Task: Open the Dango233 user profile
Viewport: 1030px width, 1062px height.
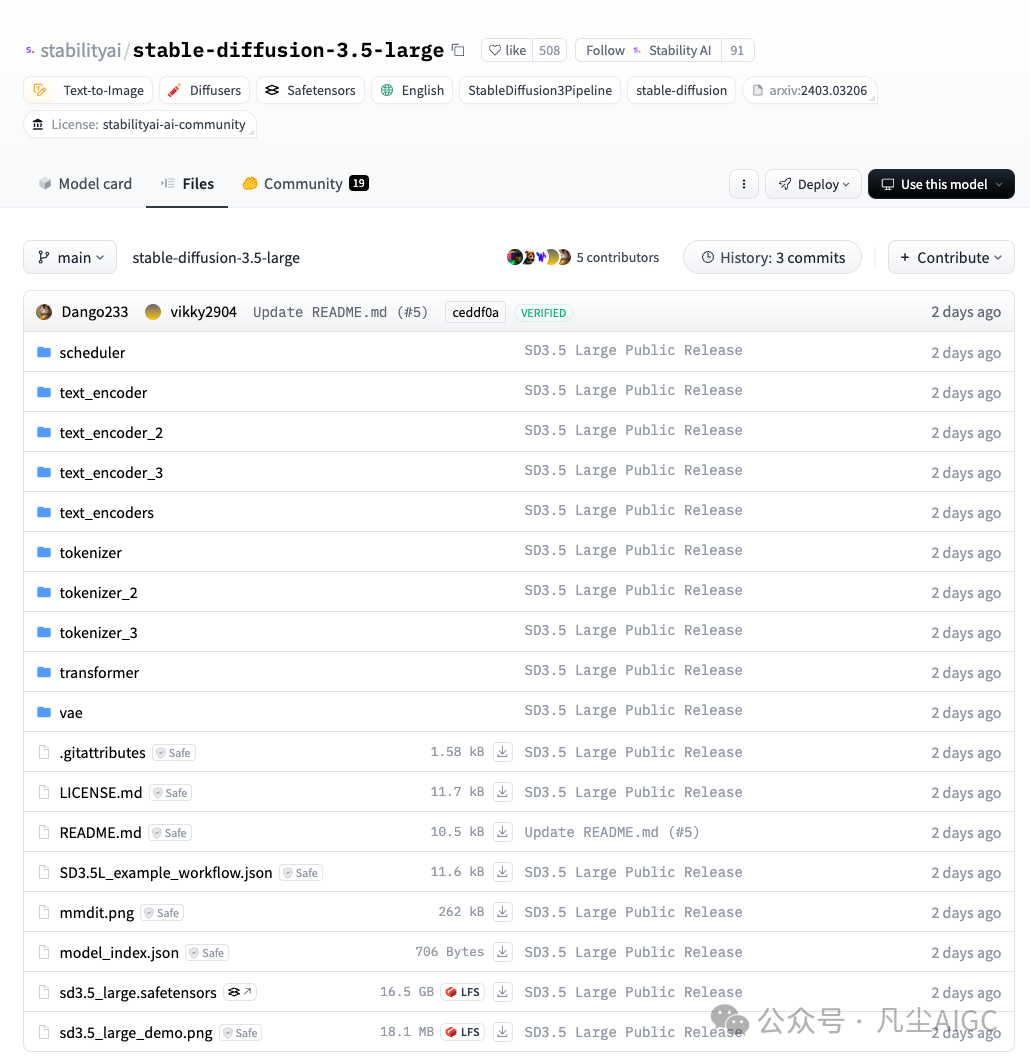Action: pyautogui.click(x=94, y=312)
